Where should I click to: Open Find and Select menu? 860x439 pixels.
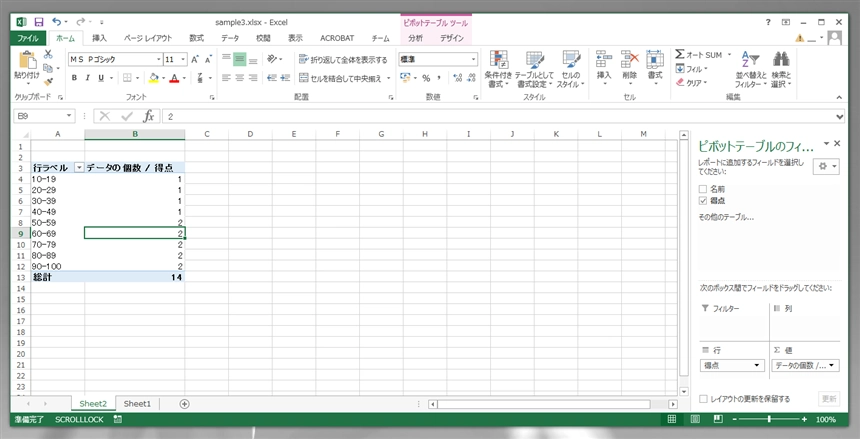tap(781, 69)
